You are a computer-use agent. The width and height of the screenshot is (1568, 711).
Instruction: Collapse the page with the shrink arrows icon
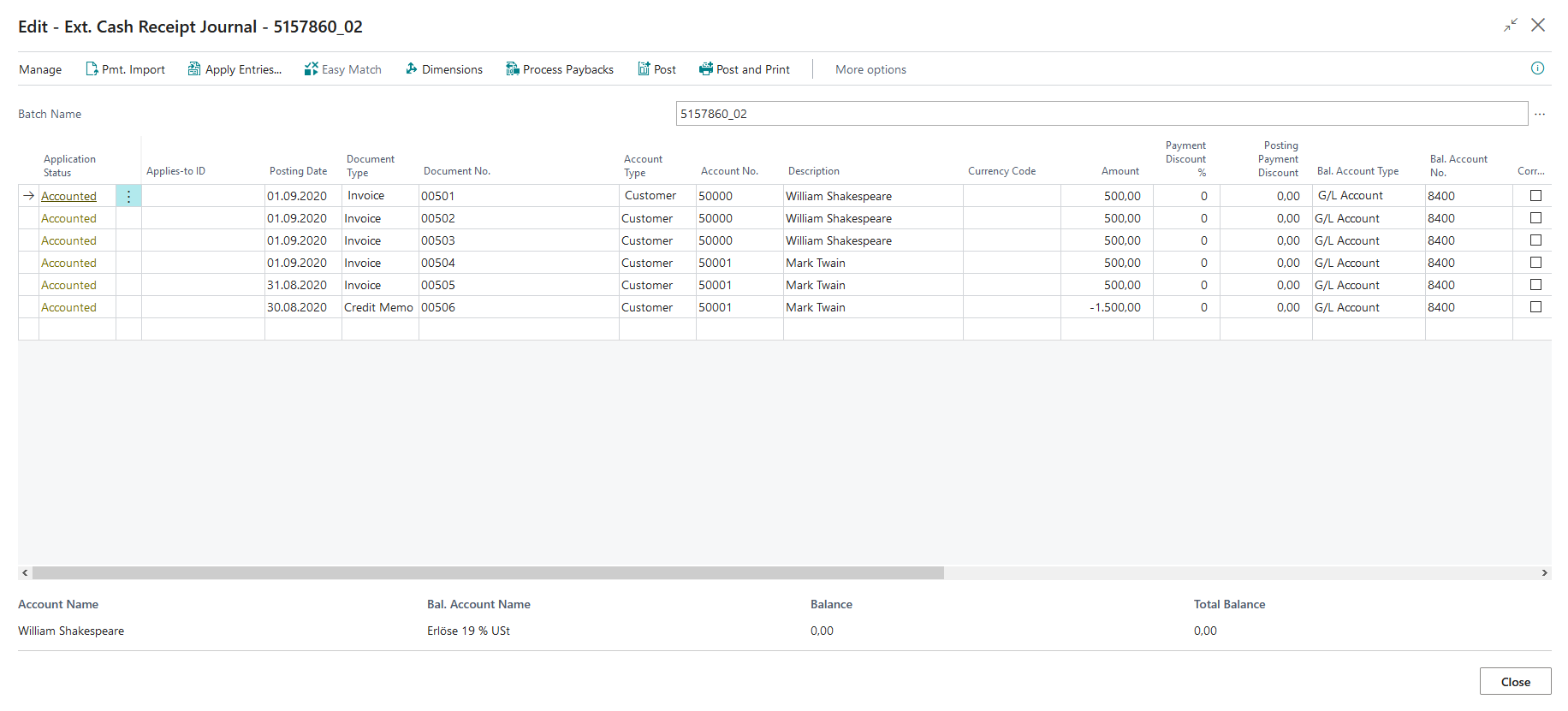[x=1511, y=26]
